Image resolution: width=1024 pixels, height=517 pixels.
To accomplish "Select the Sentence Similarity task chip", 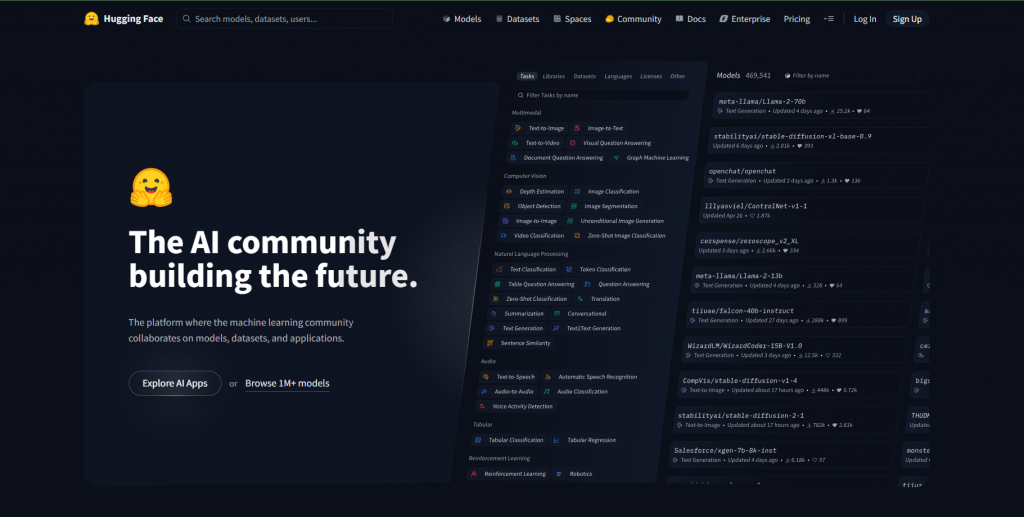I will tap(519, 343).
